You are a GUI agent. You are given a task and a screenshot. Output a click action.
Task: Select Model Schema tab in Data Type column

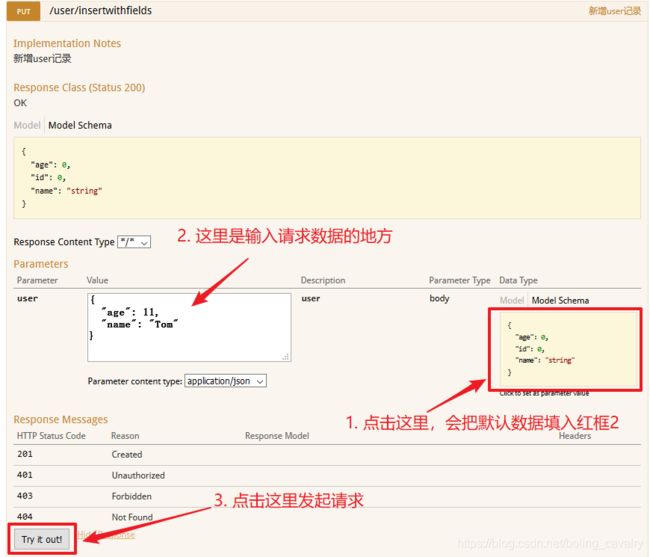pyautogui.click(x=560, y=300)
